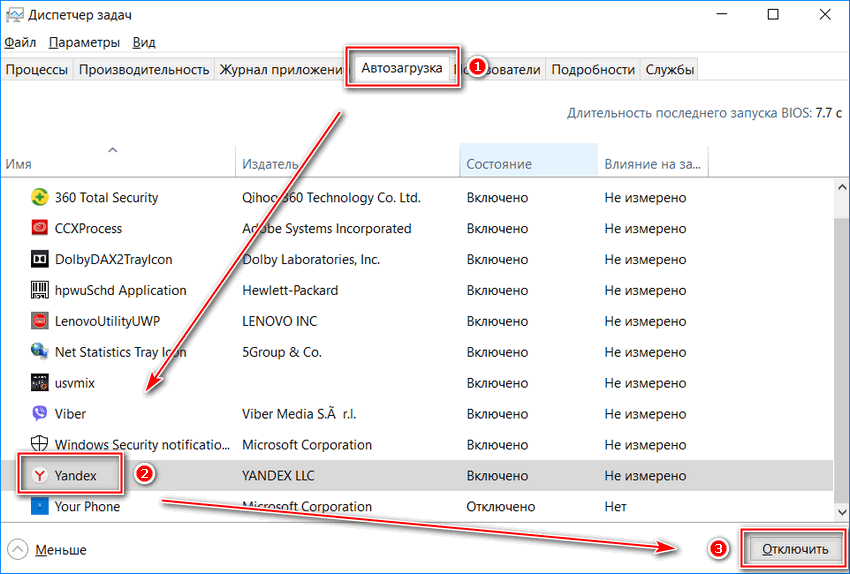Viewport: 850px width, 574px height.
Task: Click the Меньше link text
Action: tap(61, 550)
